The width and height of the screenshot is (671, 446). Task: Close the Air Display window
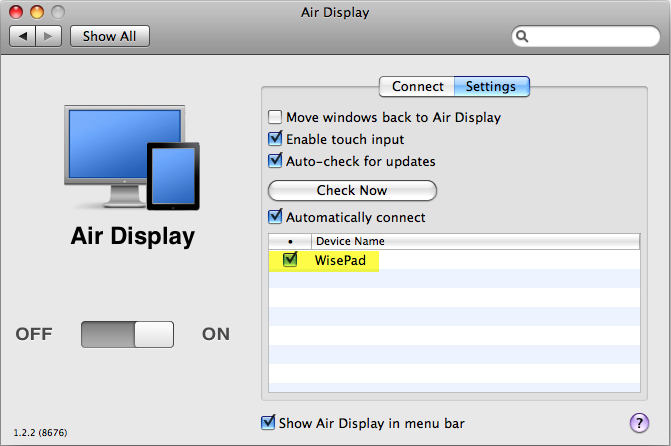coord(16,12)
